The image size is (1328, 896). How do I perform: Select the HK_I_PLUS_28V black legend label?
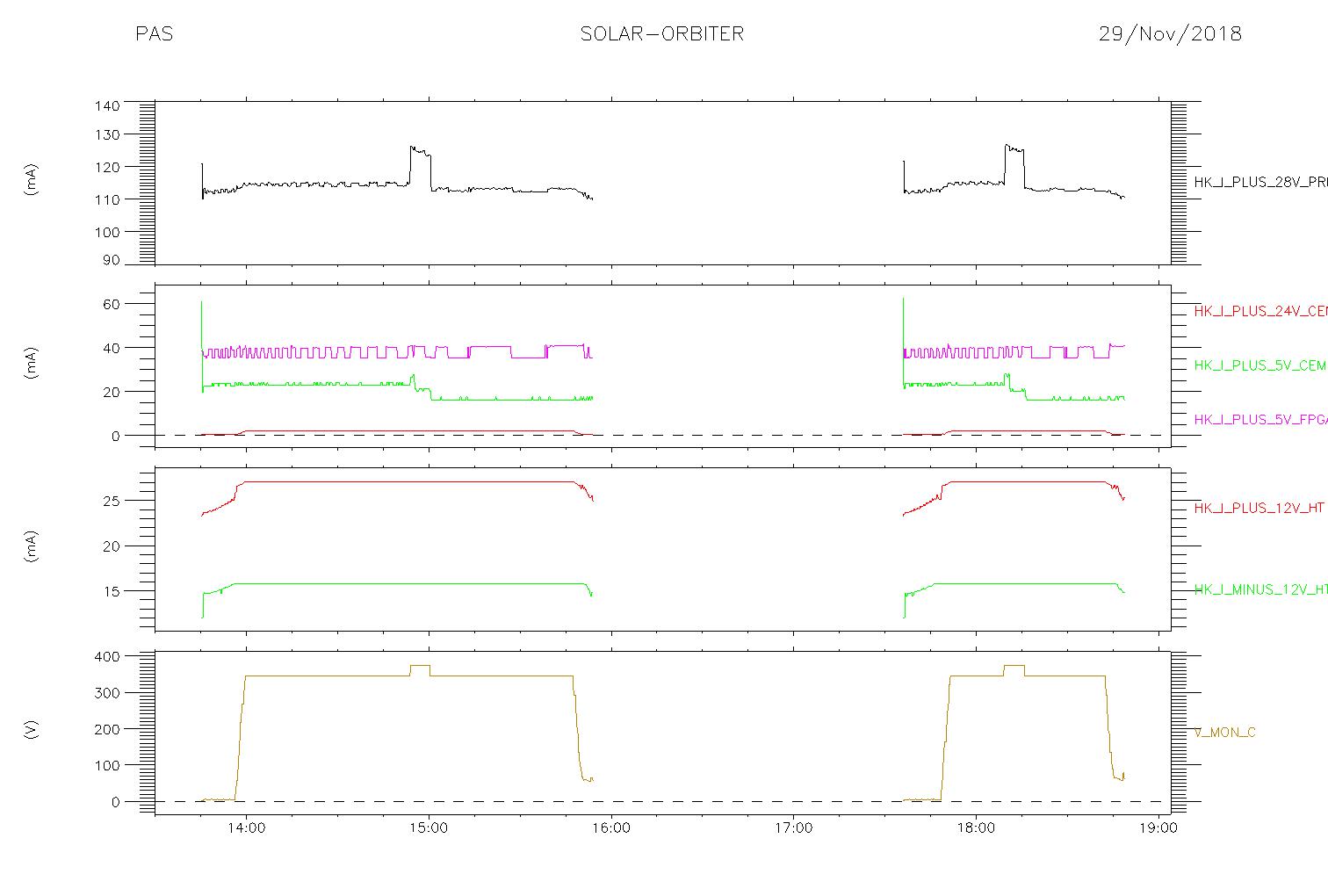[1260, 182]
